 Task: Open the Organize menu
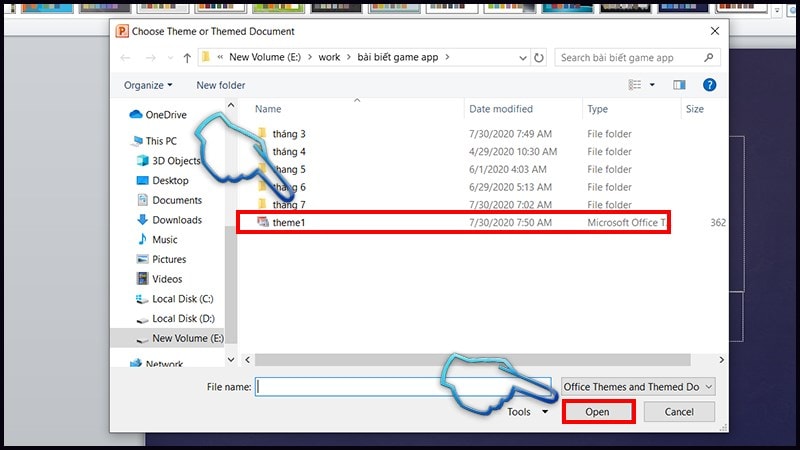pyautogui.click(x=148, y=85)
